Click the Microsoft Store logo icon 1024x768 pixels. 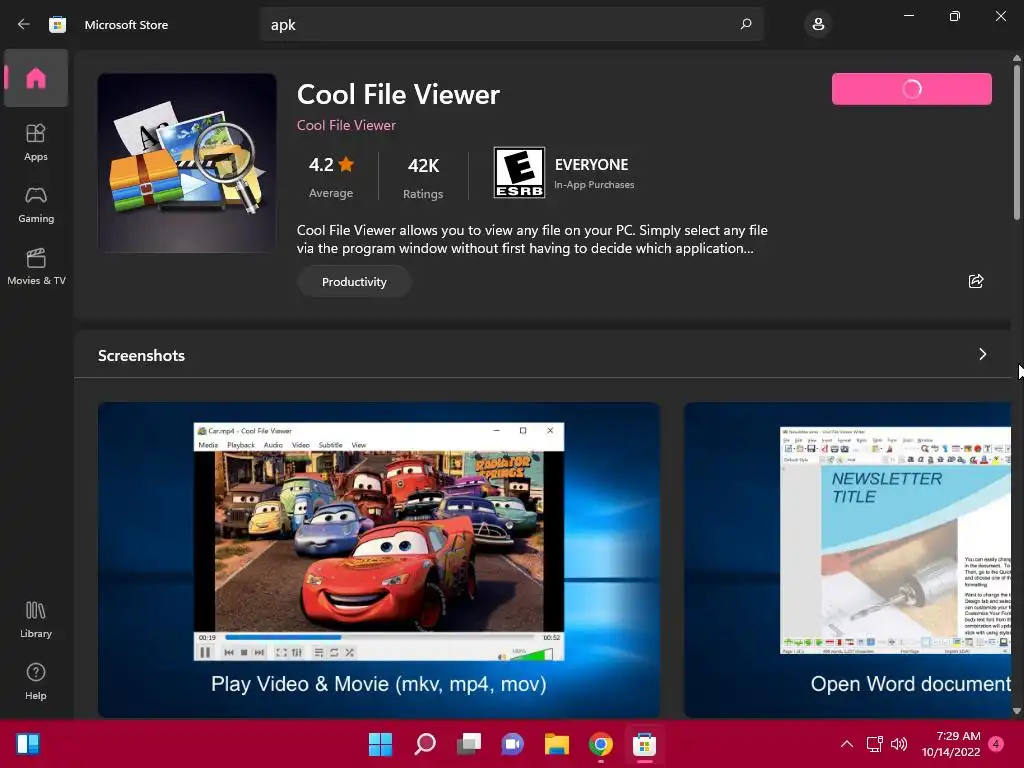point(57,24)
